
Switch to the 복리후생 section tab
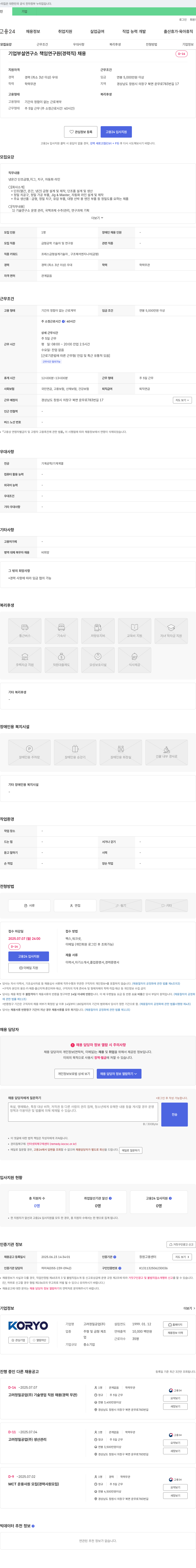115,44
